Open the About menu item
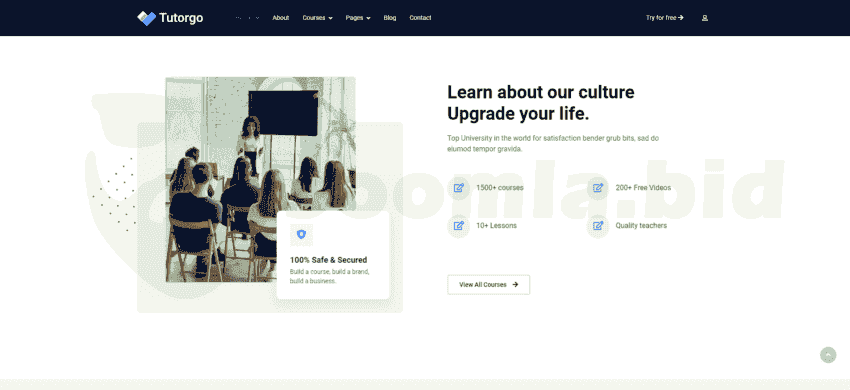Viewport: 850px width, 390px height. pyautogui.click(x=281, y=18)
